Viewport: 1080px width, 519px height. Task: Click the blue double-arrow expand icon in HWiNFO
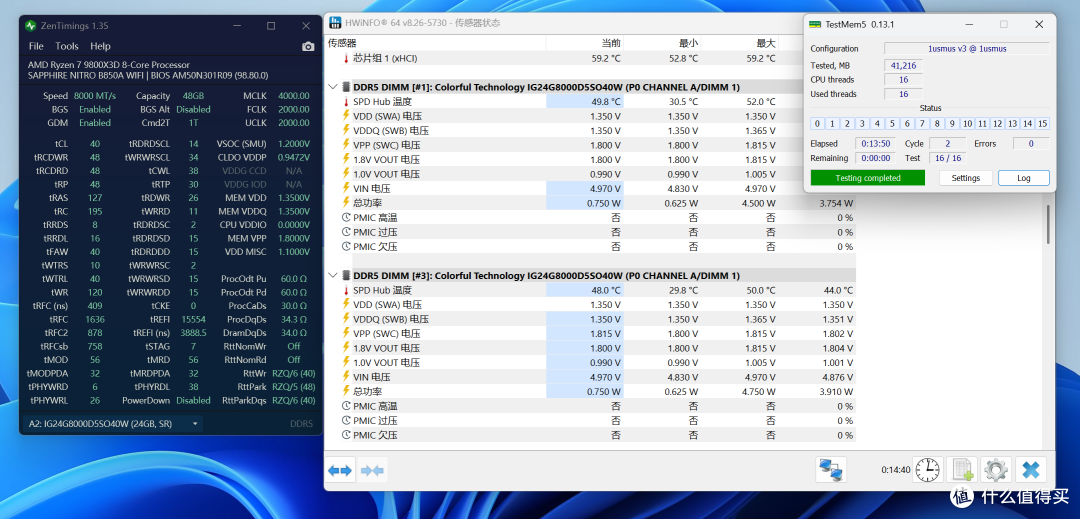(x=340, y=471)
